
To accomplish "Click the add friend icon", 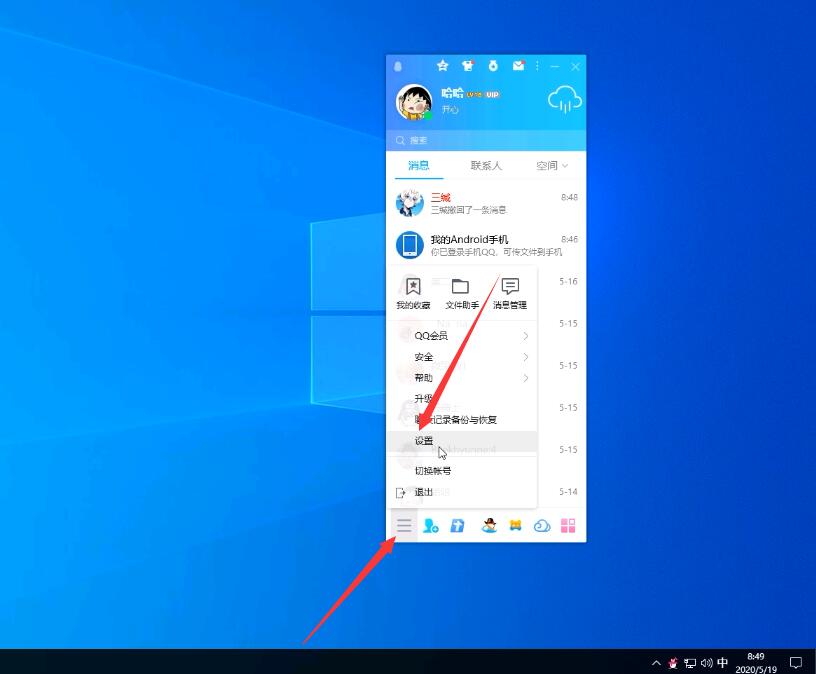I will click(431, 526).
